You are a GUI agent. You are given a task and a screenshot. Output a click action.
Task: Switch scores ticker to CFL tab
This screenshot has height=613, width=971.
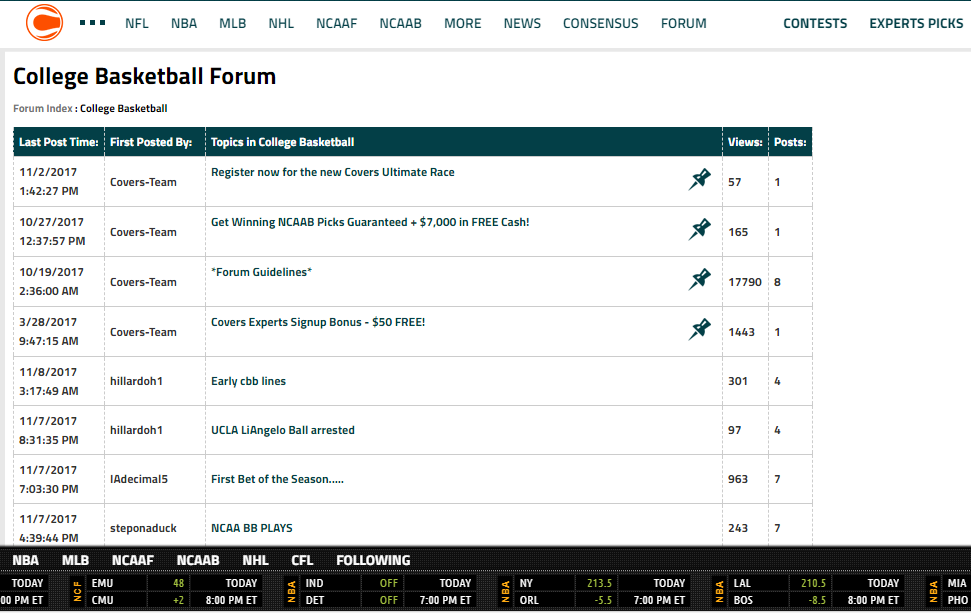tap(302, 560)
